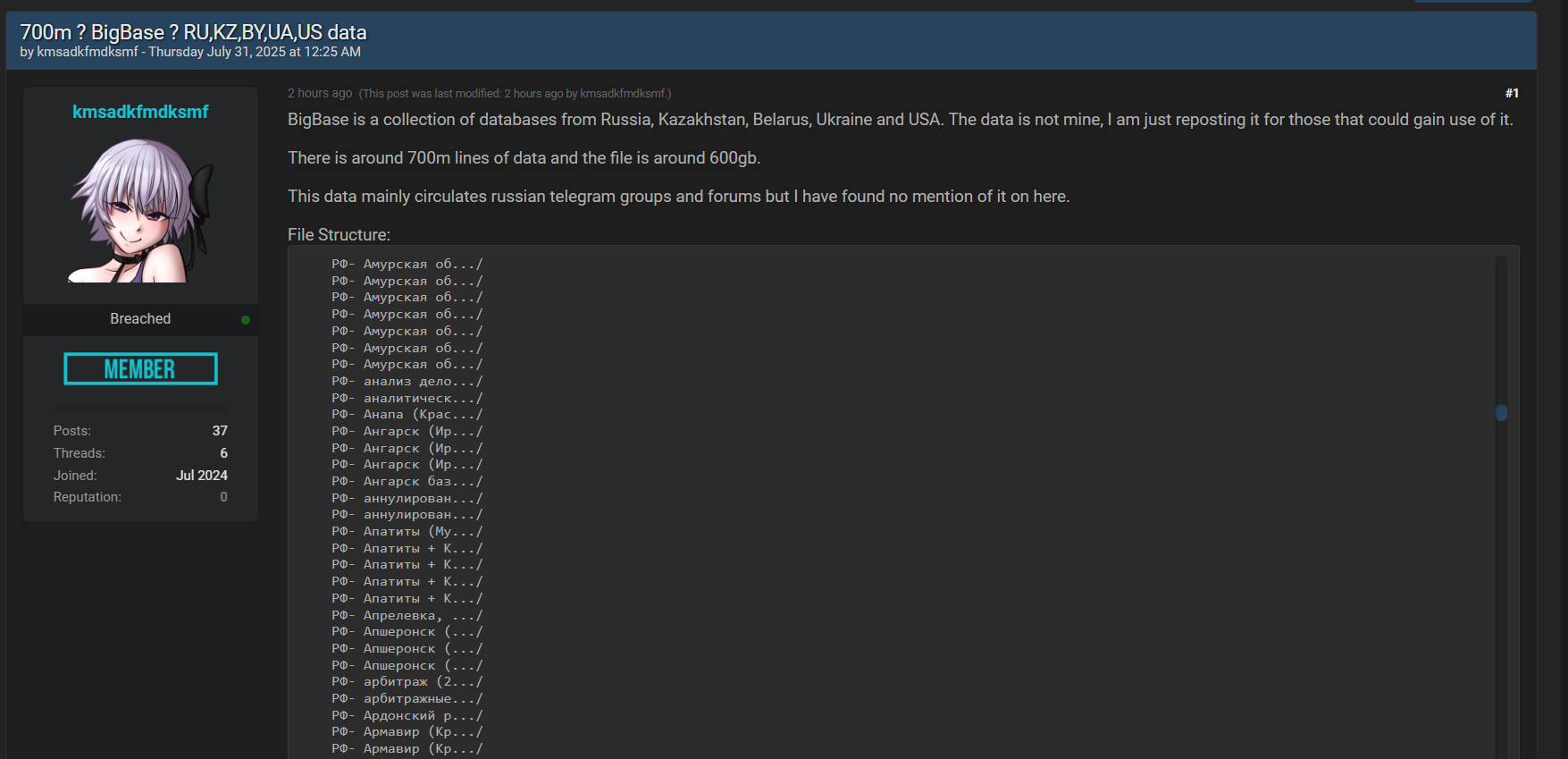
Task: Click the 'Breached' user title label
Action: pyautogui.click(x=140, y=319)
